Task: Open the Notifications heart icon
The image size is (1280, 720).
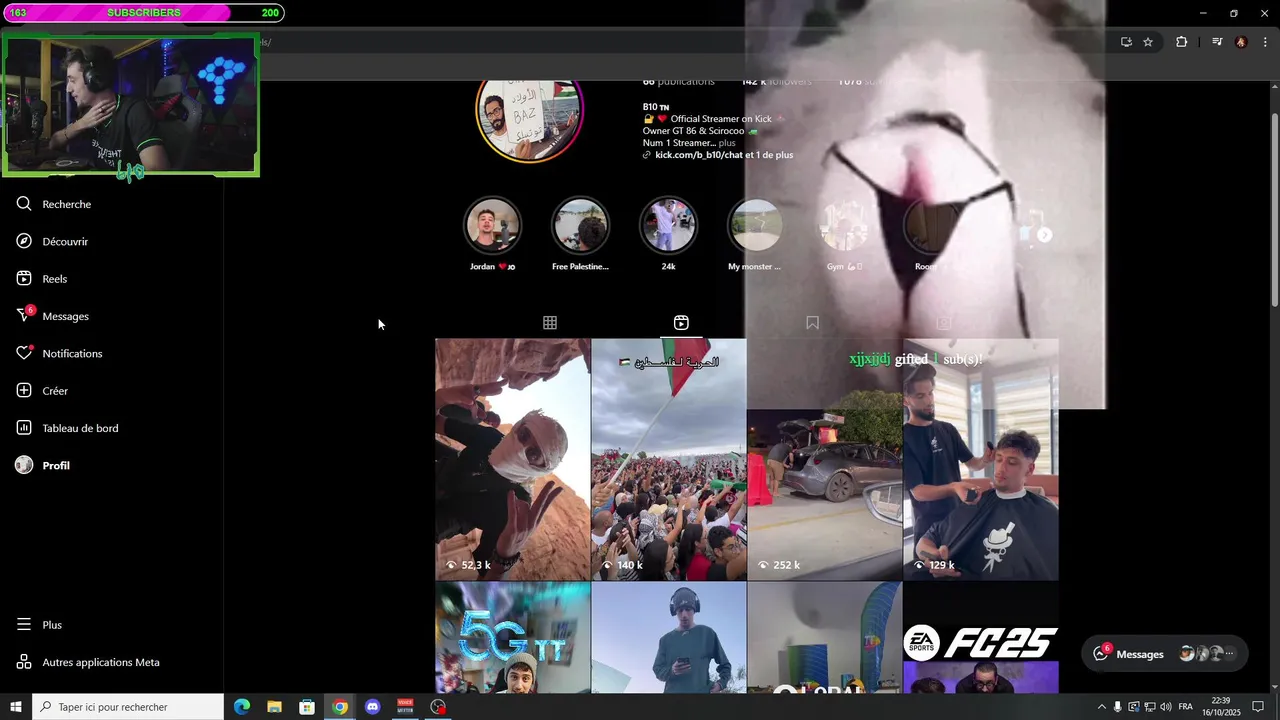Action: click(x=24, y=353)
